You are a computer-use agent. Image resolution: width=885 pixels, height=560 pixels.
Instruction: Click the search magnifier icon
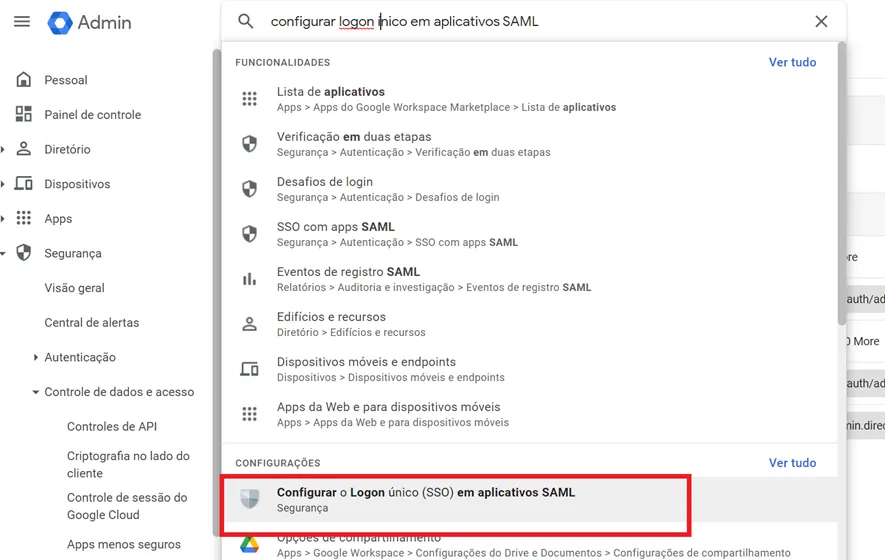click(x=246, y=21)
